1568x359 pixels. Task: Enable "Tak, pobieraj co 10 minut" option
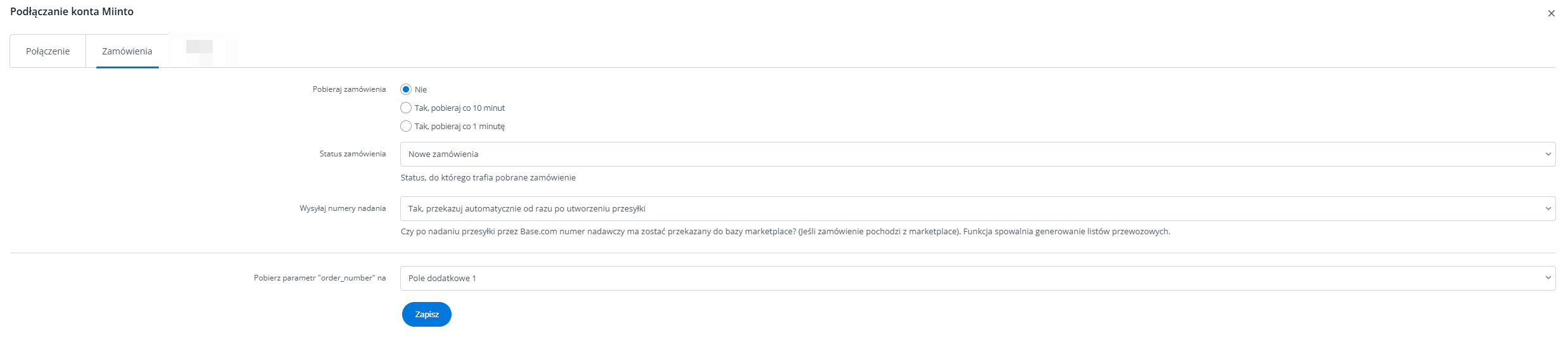[x=406, y=108]
